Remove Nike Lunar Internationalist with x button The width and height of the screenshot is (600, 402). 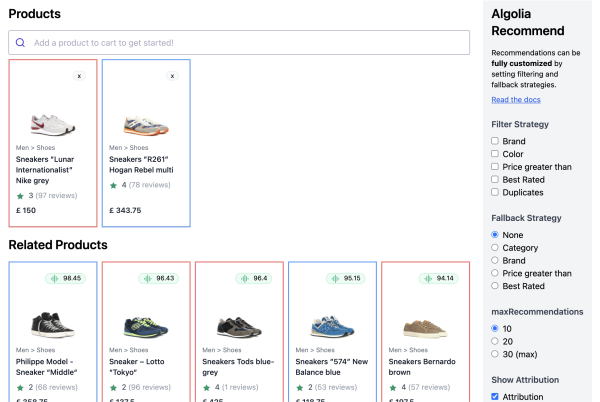pyautogui.click(x=79, y=76)
